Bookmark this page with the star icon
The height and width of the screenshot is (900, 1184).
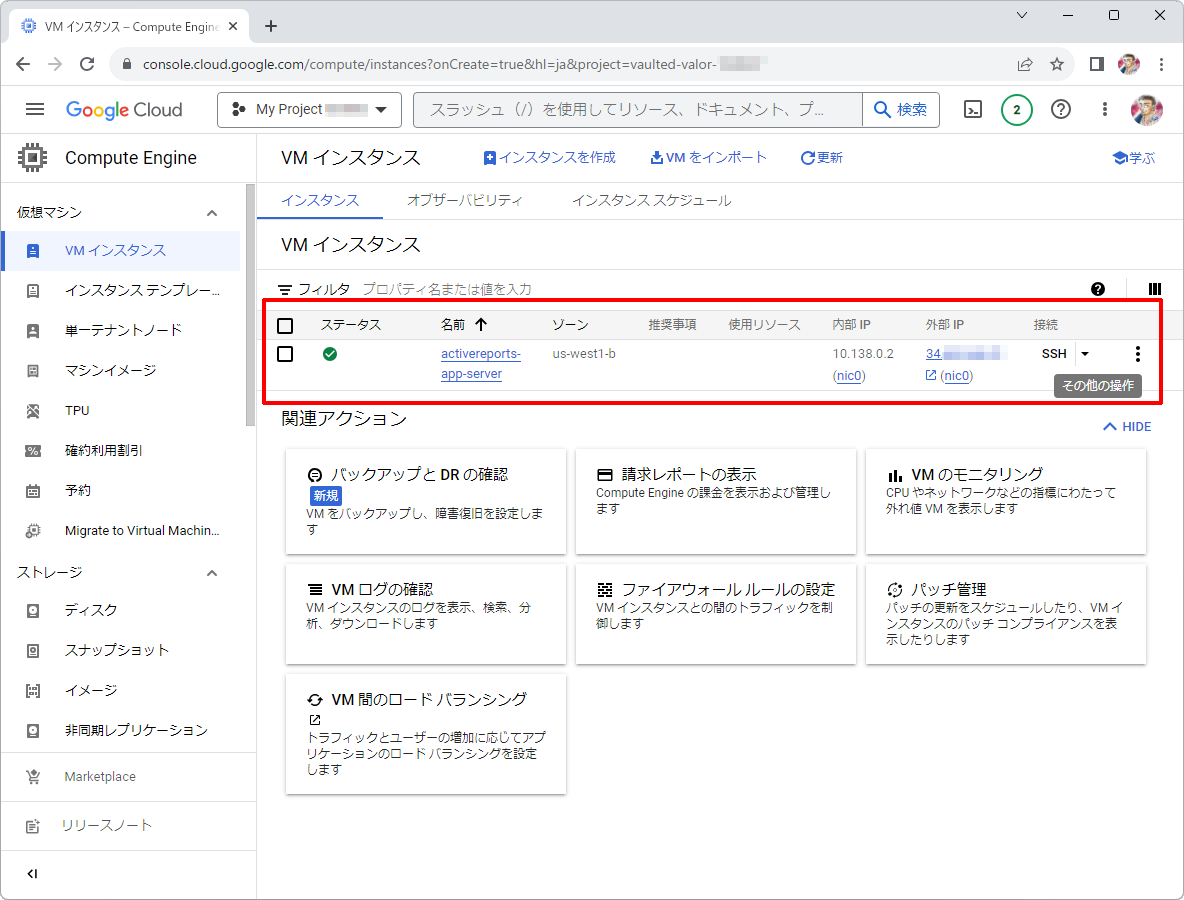point(1057,64)
